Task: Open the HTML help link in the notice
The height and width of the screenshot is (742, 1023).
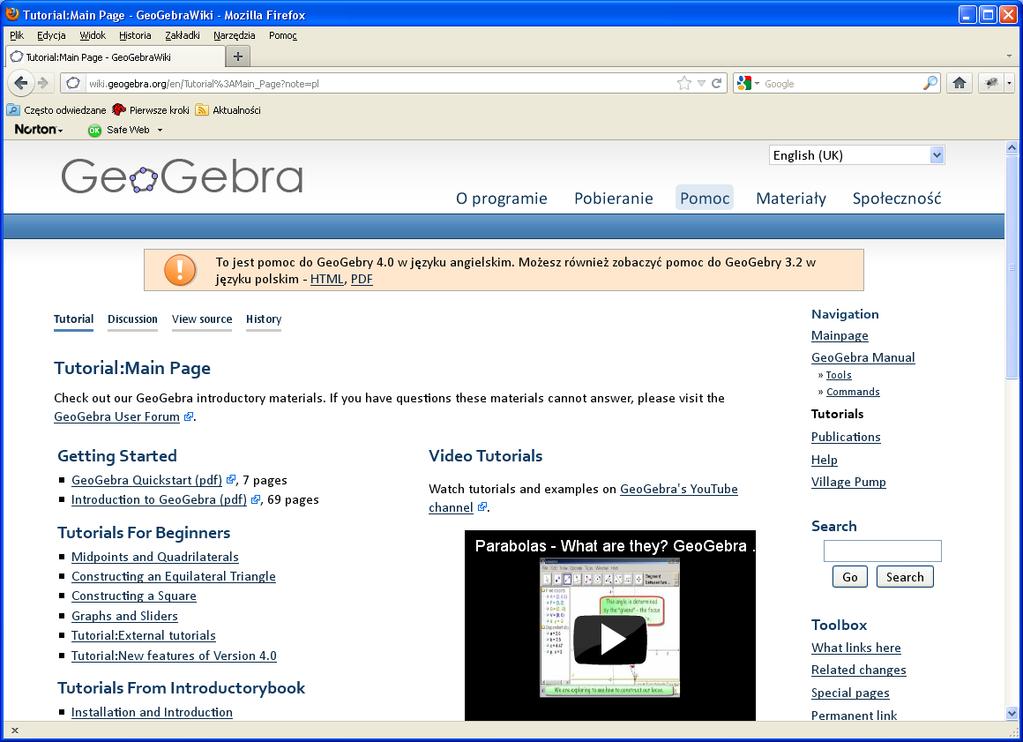Action: coord(327,279)
